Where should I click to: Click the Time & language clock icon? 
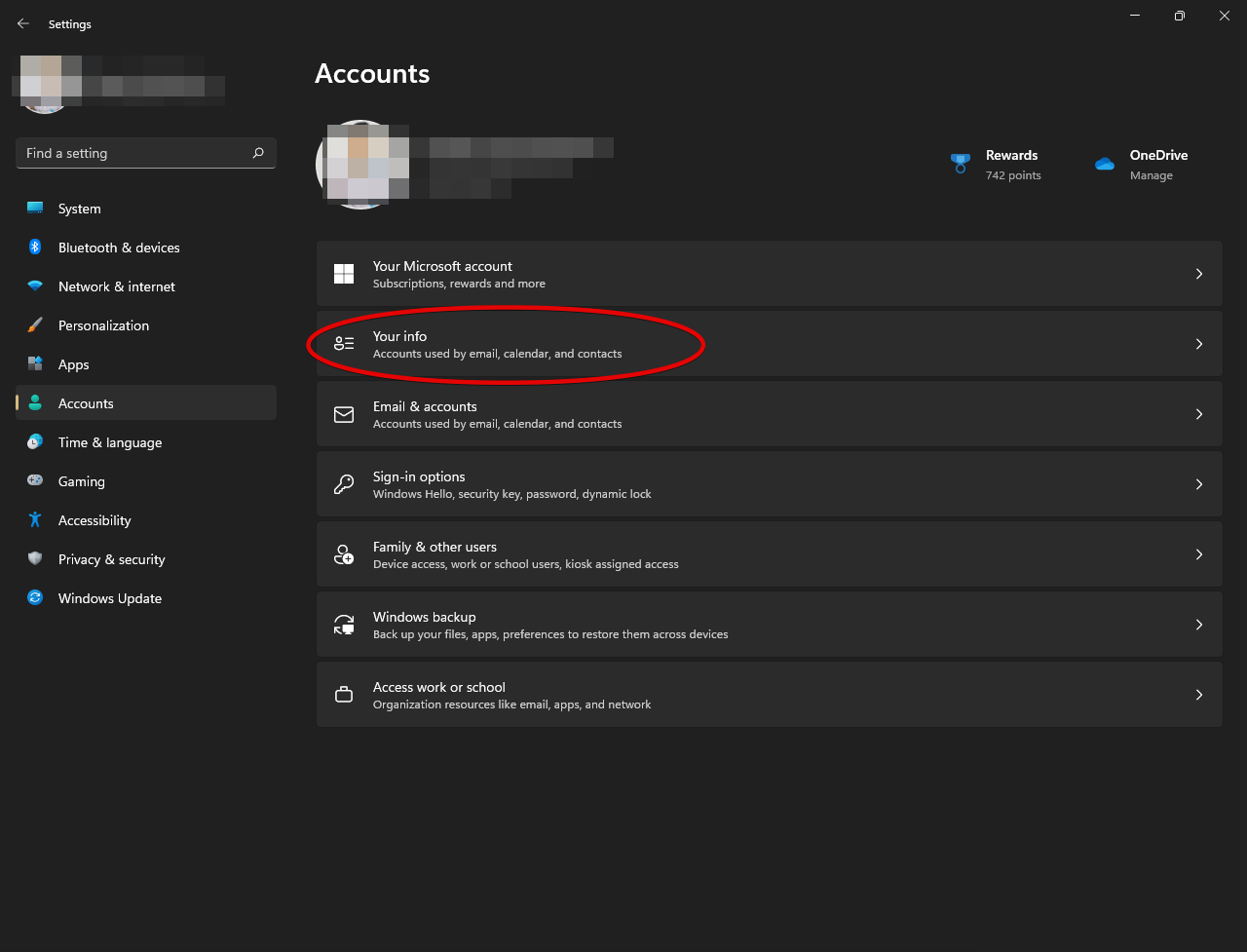coord(35,442)
